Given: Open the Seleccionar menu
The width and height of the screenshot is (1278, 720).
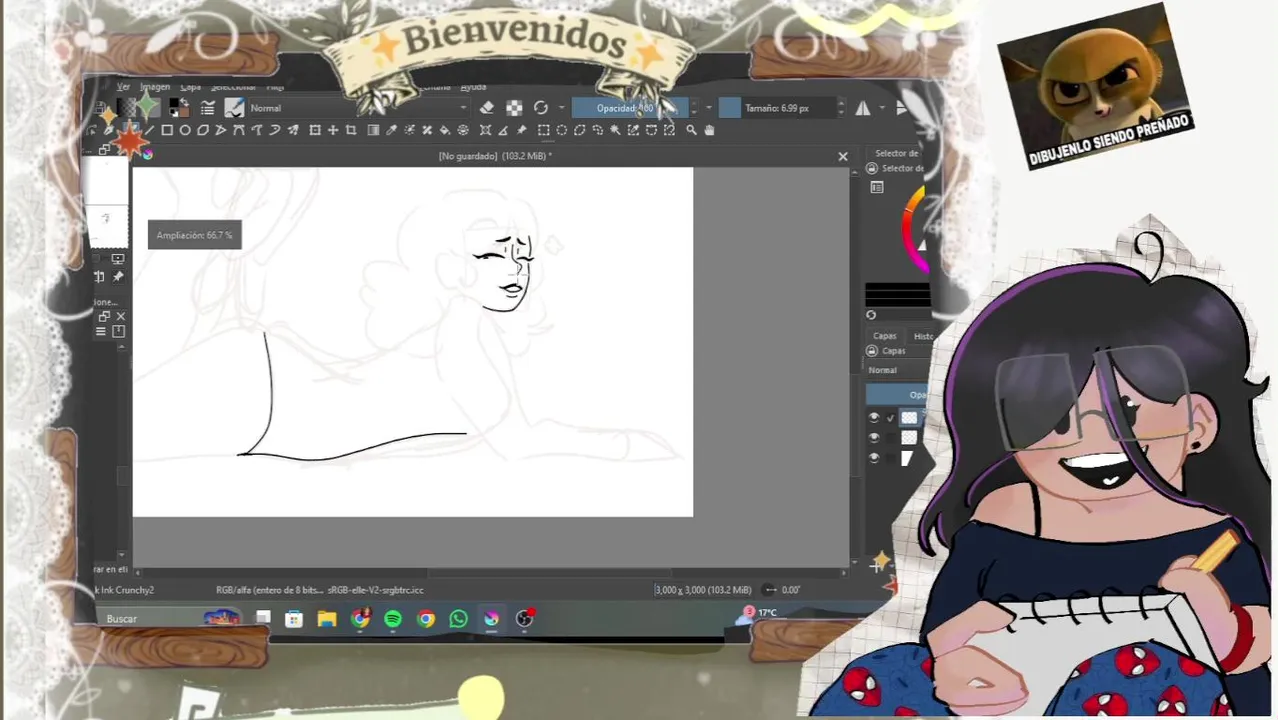Looking at the screenshot, I should (234, 87).
